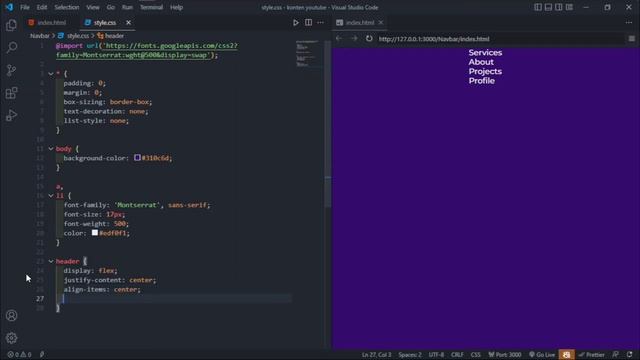Show errors and warnings in status bar
The image size is (640, 360).
pyautogui.click(x=19, y=355)
